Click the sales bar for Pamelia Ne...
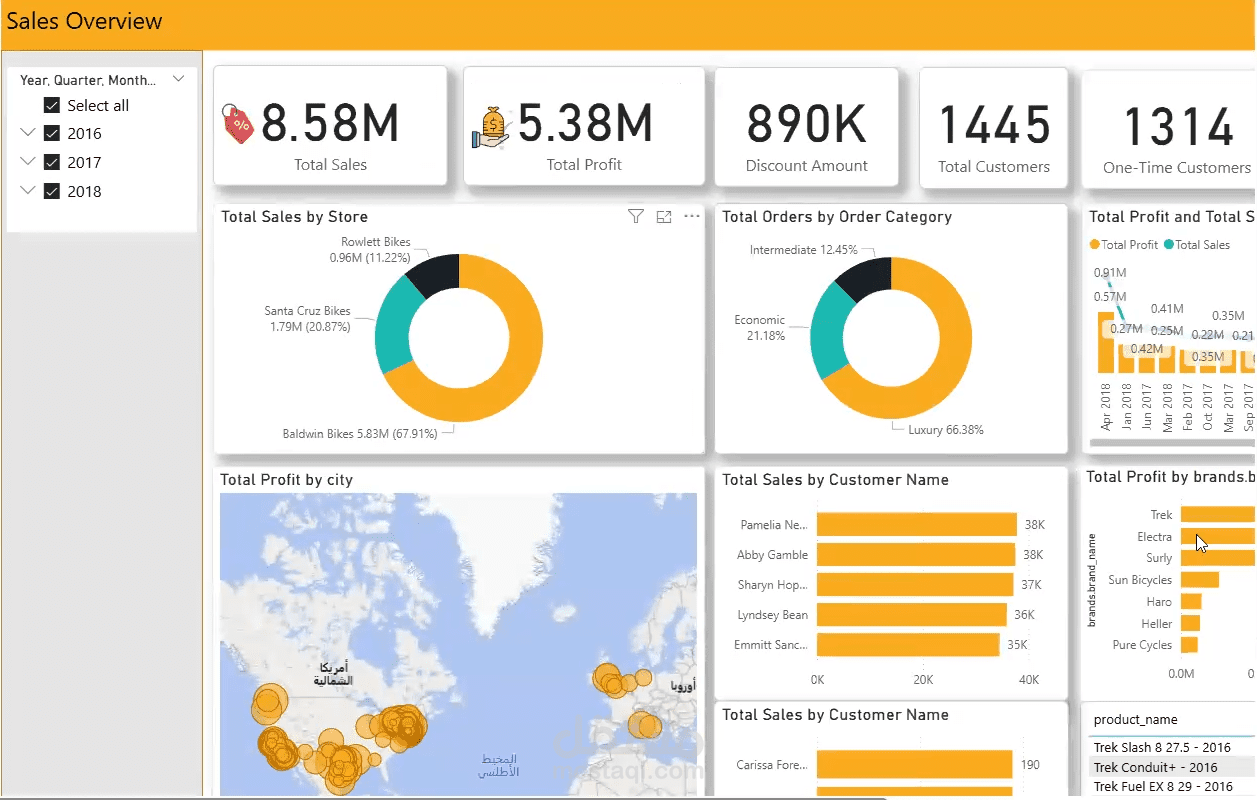The height and width of the screenshot is (800, 1257). tap(915, 524)
